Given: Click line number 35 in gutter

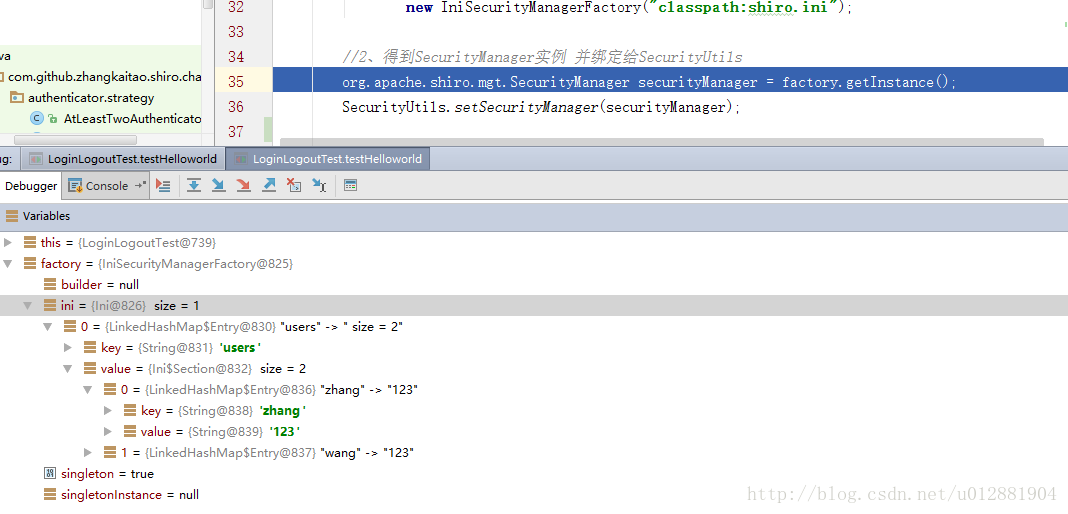Looking at the screenshot, I should (236, 82).
